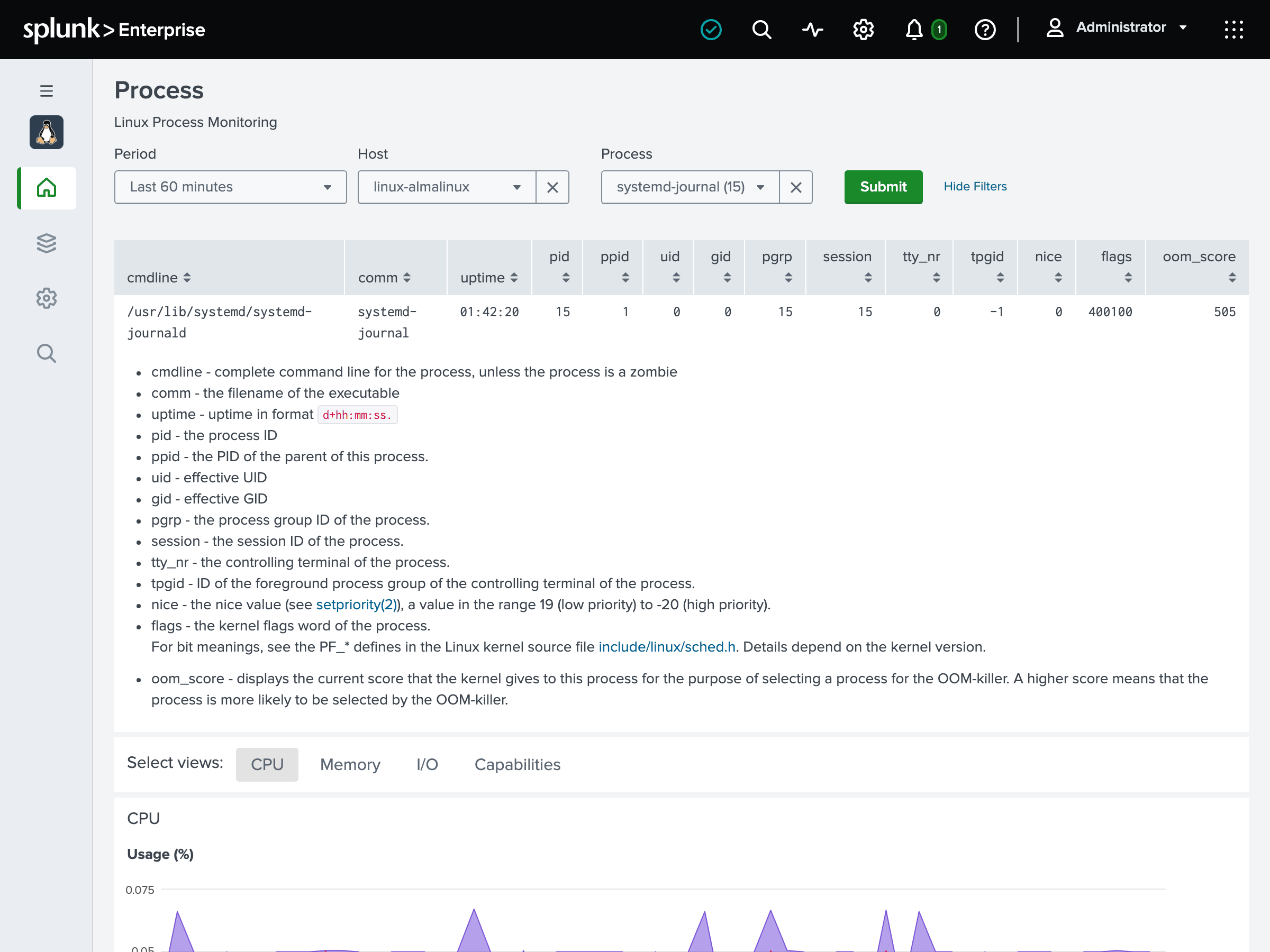1270x952 pixels.
Task: Switch to the Capabilities view
Action: point(518,764)
